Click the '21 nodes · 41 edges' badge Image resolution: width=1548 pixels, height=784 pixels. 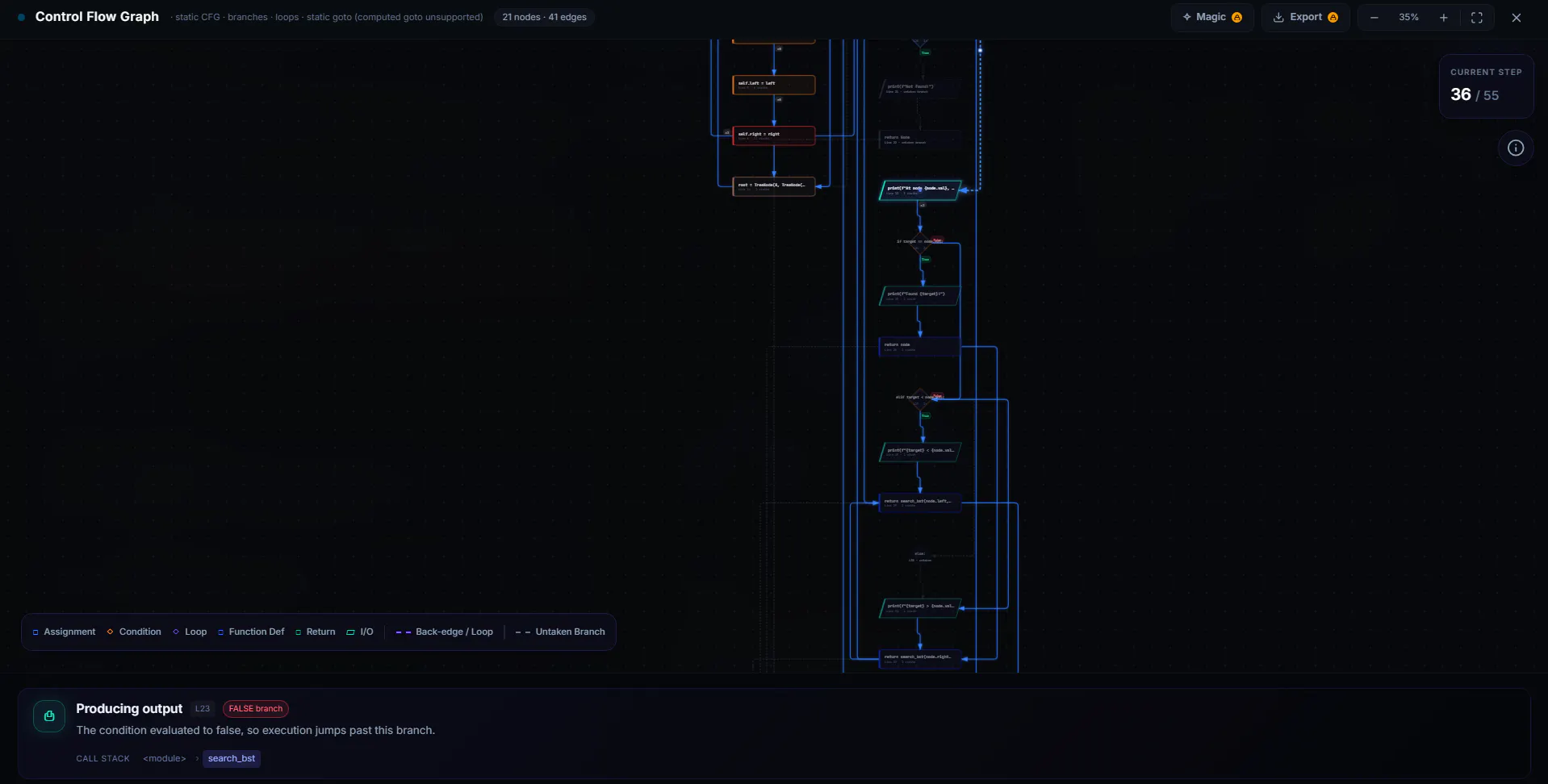pos(544,17)
